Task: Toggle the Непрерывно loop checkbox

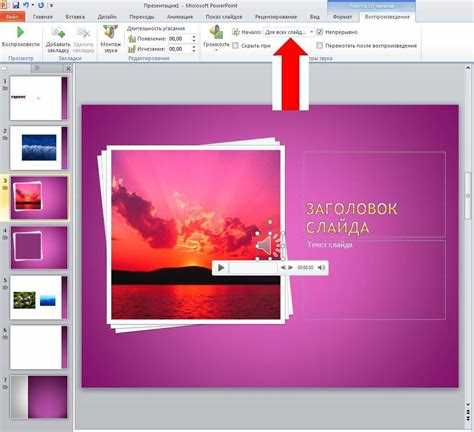Action: click(320, 32)
